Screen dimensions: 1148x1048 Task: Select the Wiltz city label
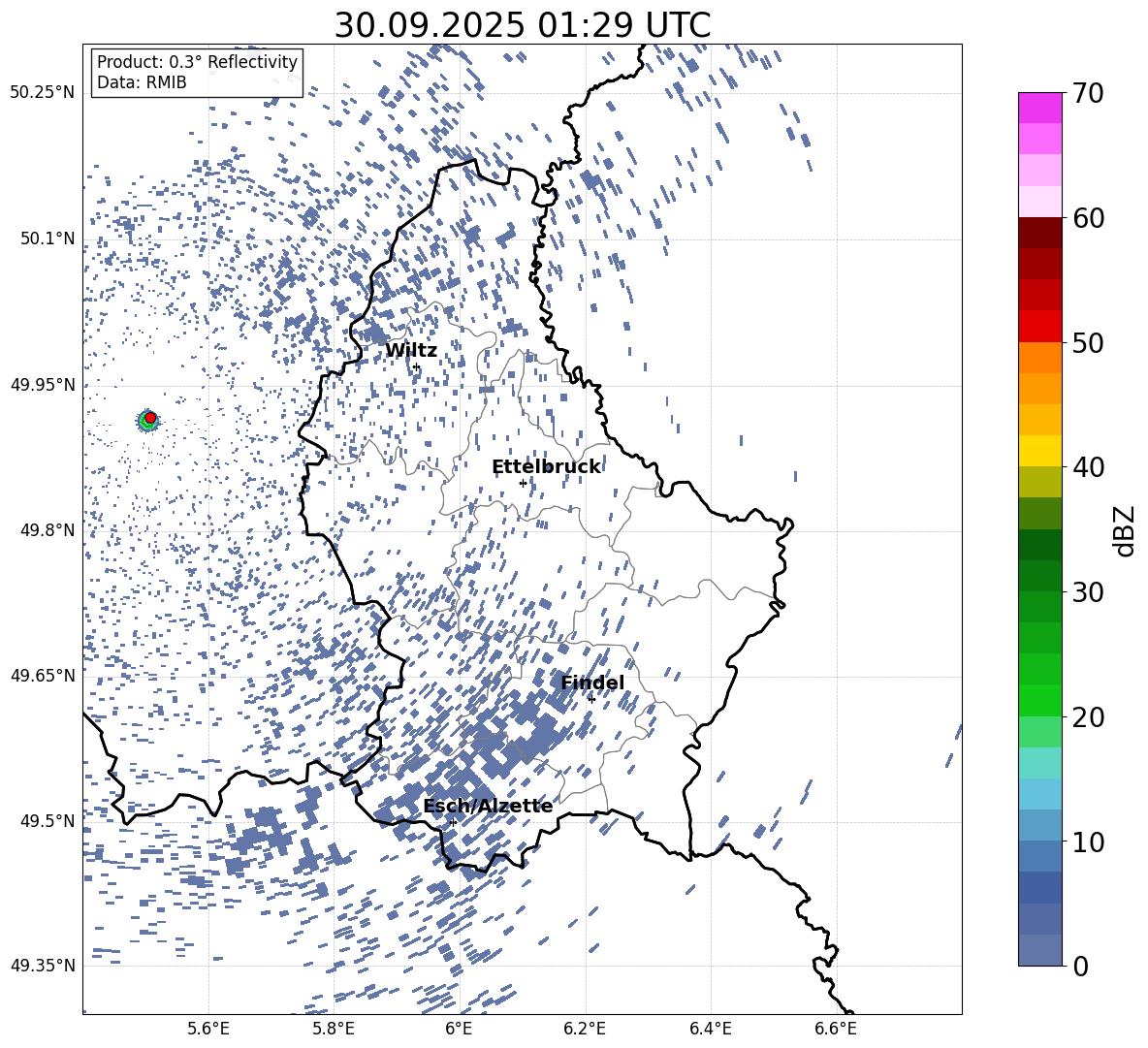pos(411,350)
